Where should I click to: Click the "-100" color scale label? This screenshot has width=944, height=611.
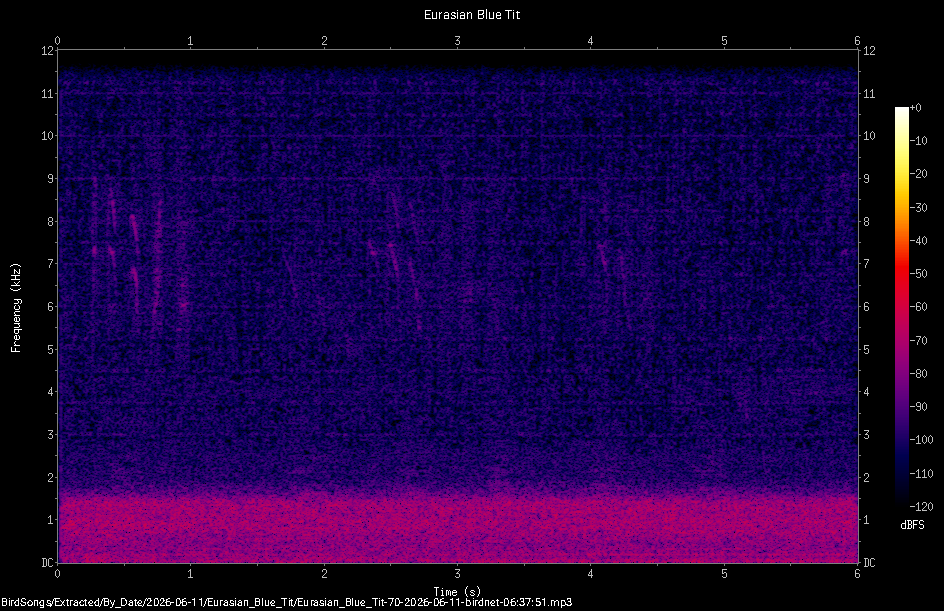point(921,440)
